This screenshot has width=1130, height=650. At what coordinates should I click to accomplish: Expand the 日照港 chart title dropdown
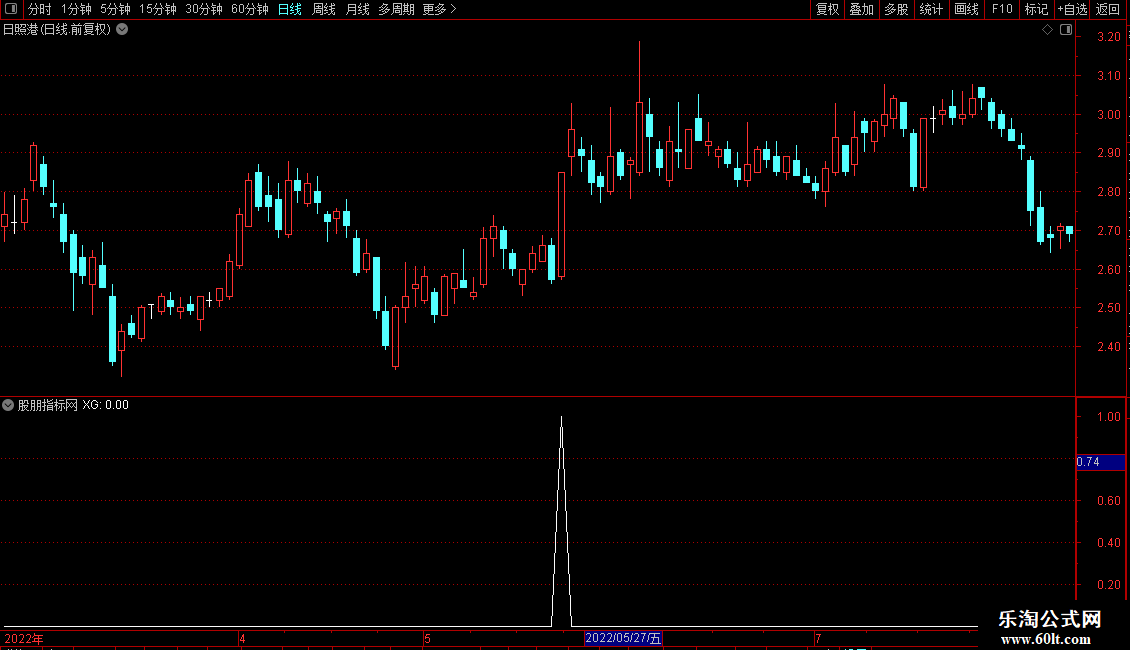coord(123,30)
